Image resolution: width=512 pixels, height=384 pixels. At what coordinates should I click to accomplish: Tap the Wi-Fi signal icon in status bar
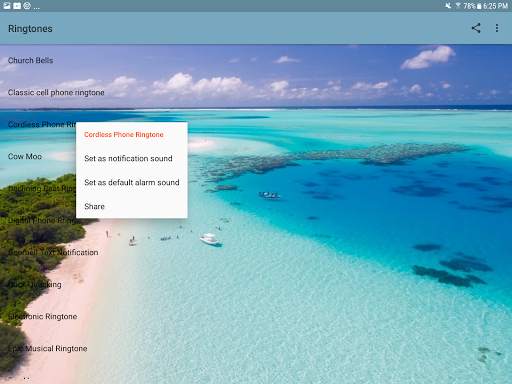click(458, 6)
